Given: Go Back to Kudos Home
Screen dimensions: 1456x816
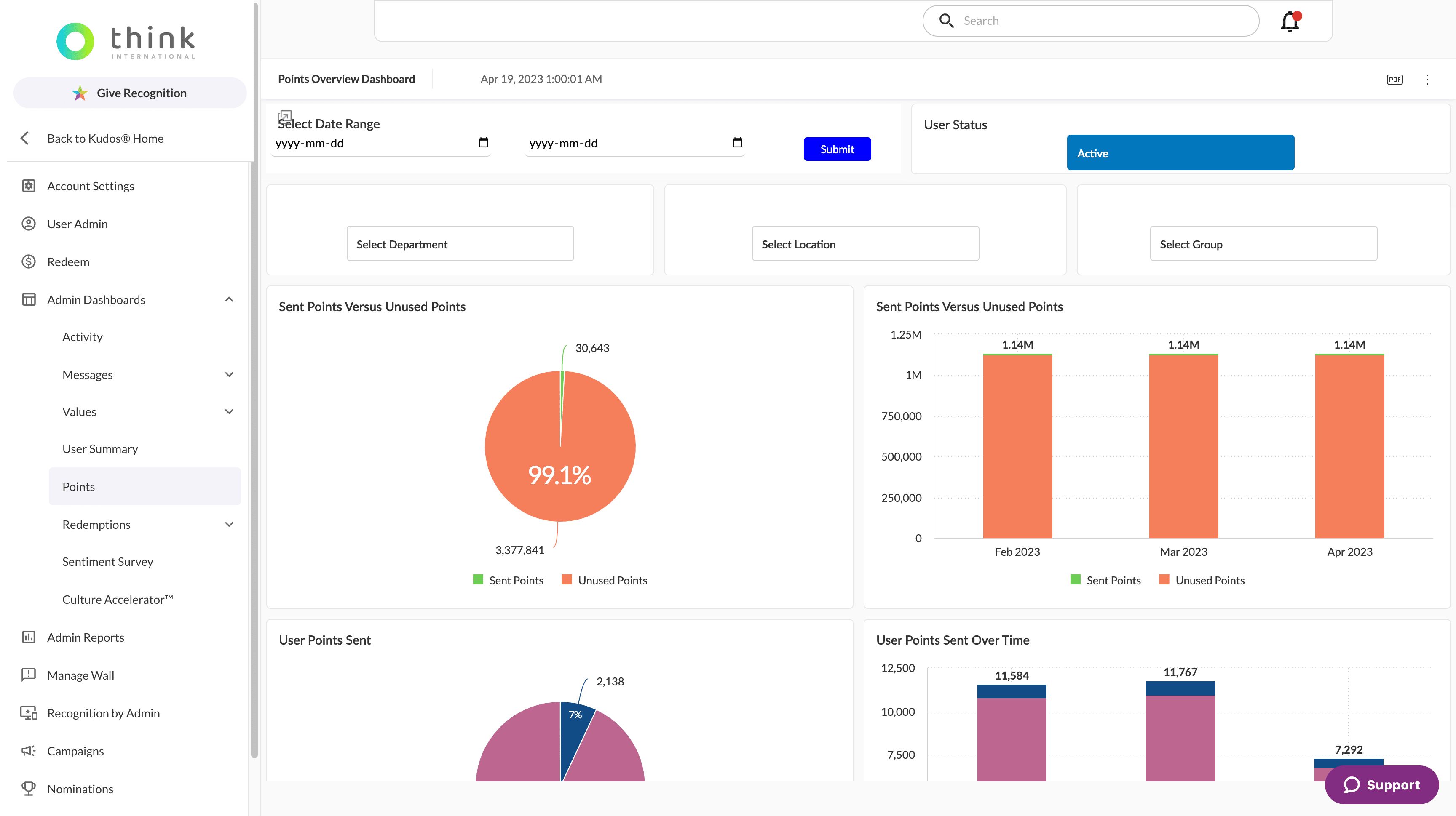Looking at the screenshot, I should pos(105,139).
